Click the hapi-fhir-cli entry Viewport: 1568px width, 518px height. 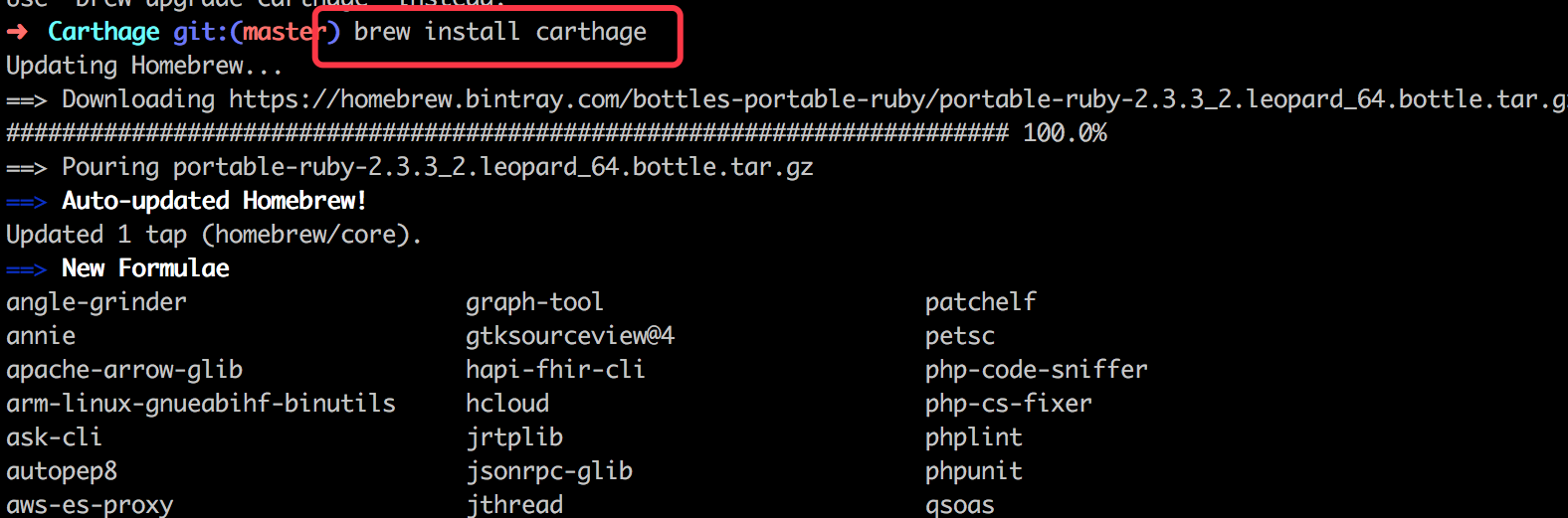pyautogui.click(x=555, y=370)
